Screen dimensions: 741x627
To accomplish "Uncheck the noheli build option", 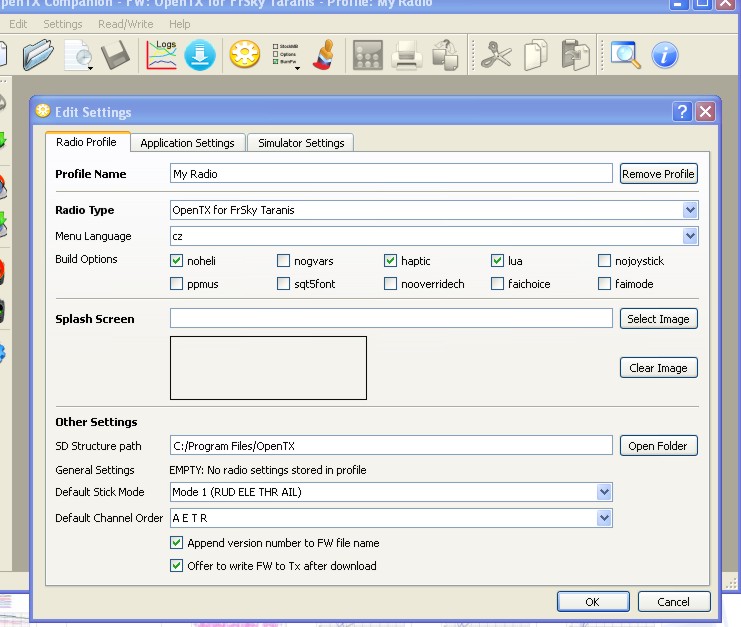I will click(177, 261).
